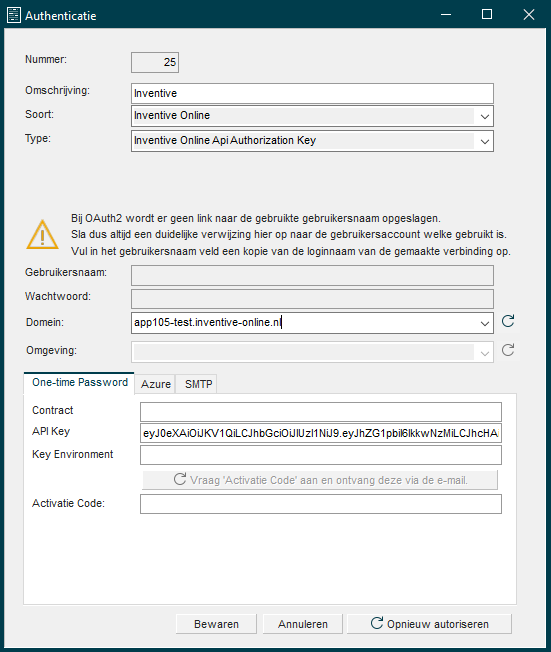Expand the disabled Omgeving dropdown
Viewport: 551px width, 652px height.
[484, 353]
